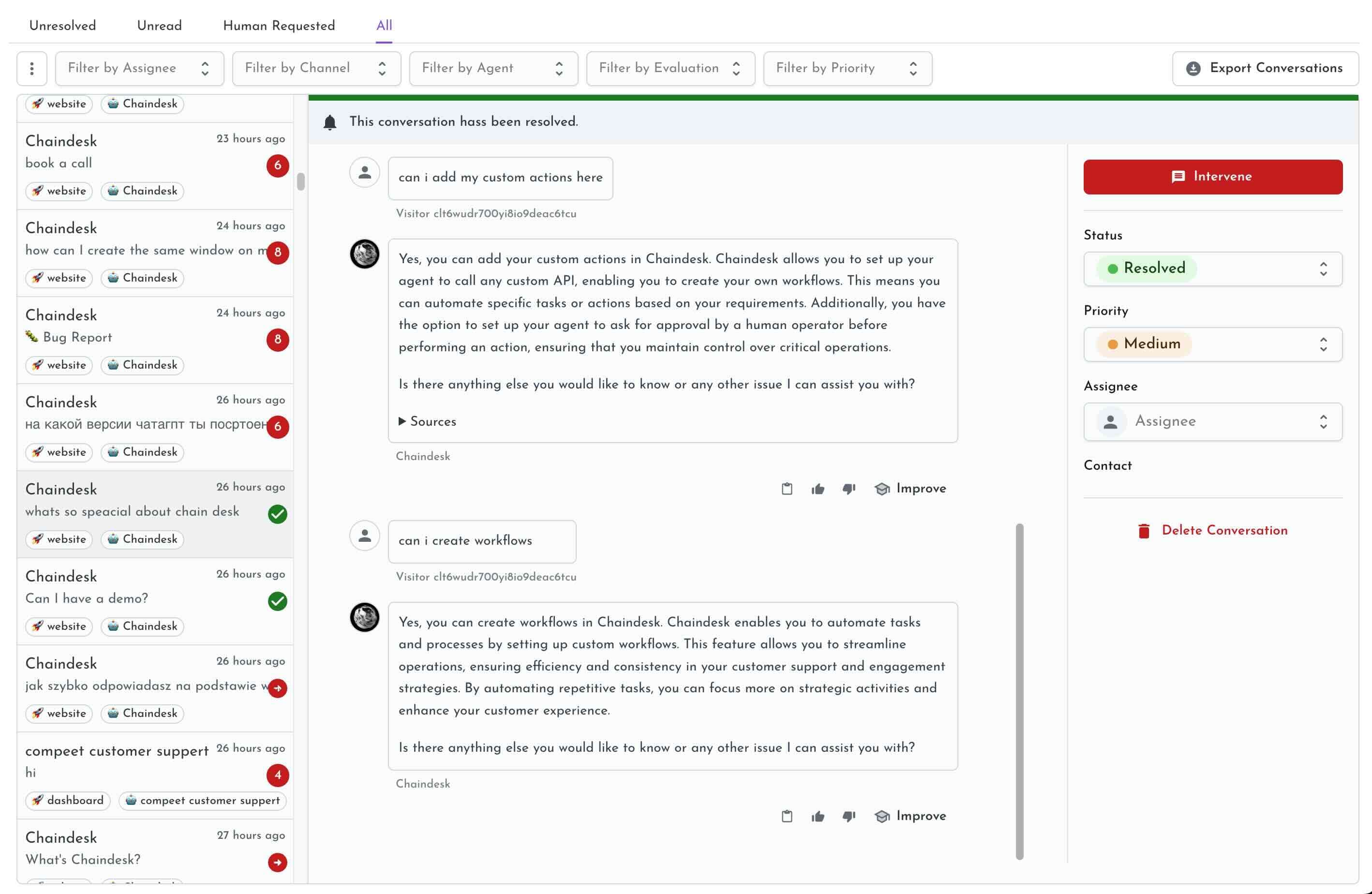The height and width of the screenshot is (894, 1372).
Task: Click the unread badge on 'book a call'
Action: pos(279,165)
